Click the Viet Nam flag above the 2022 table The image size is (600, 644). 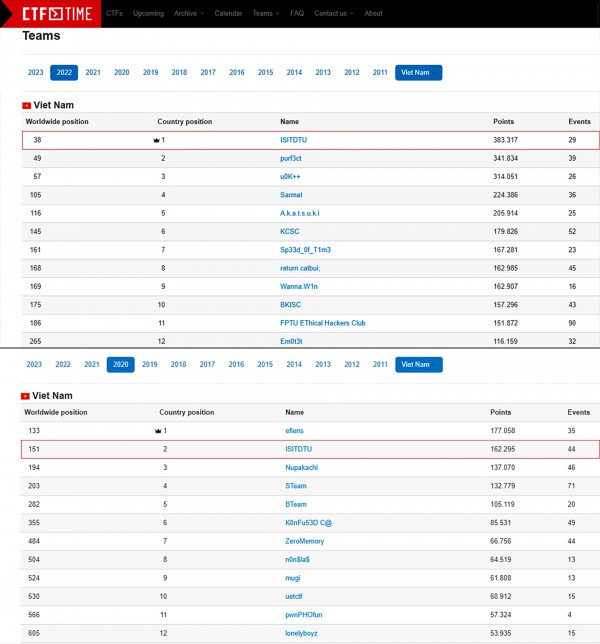(x=26, y=105)
